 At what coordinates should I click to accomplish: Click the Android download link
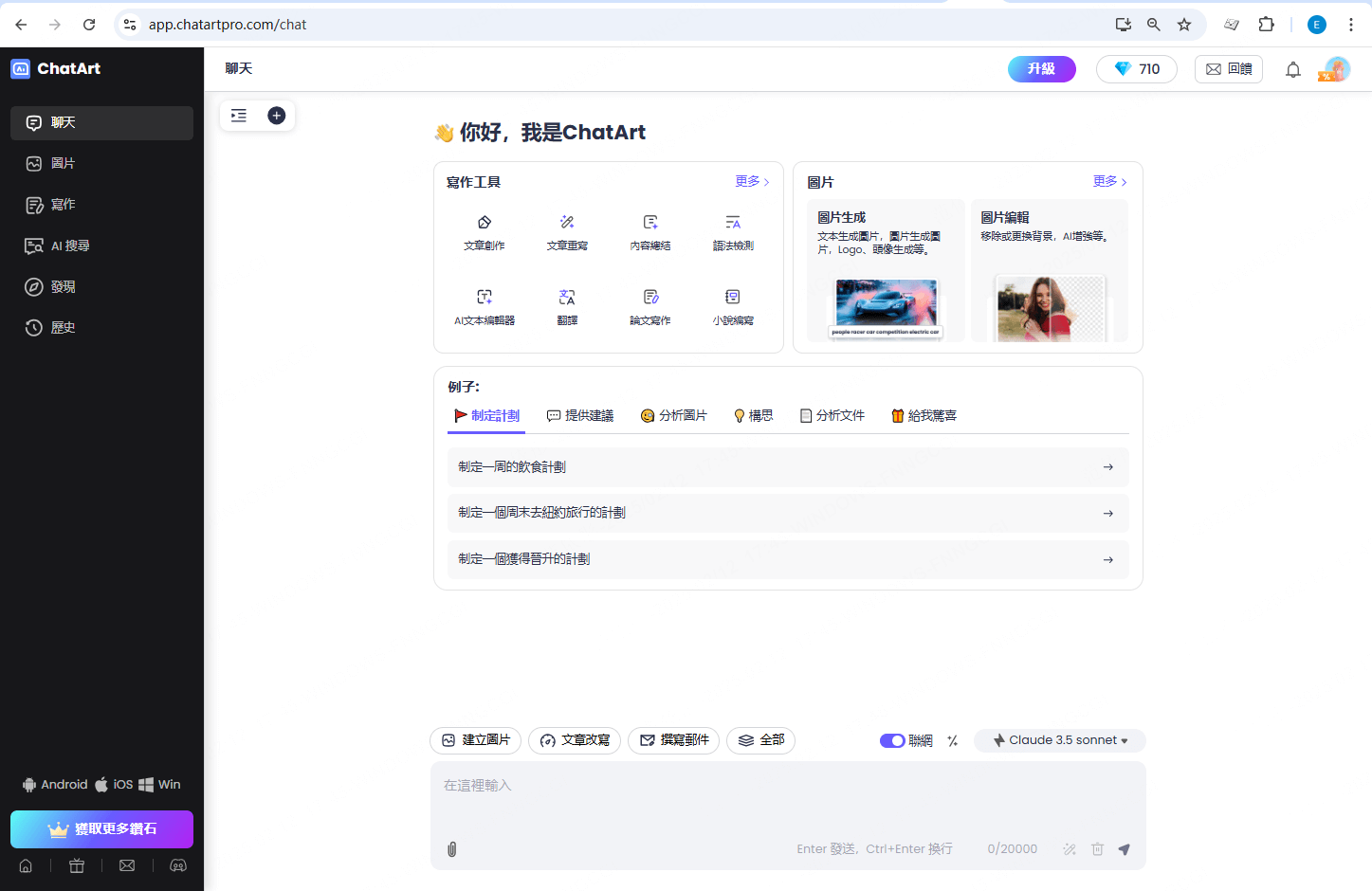[x=55, y=785]
